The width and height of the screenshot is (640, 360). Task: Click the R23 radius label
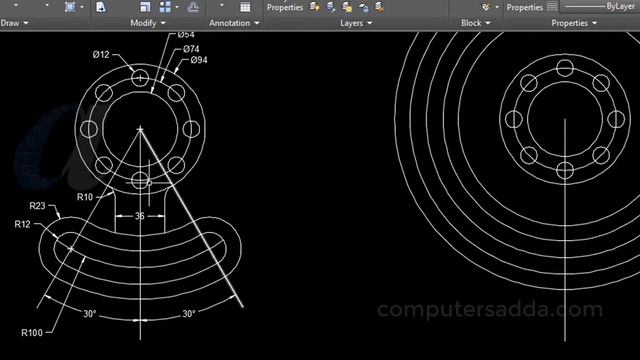tap(37, 206)
